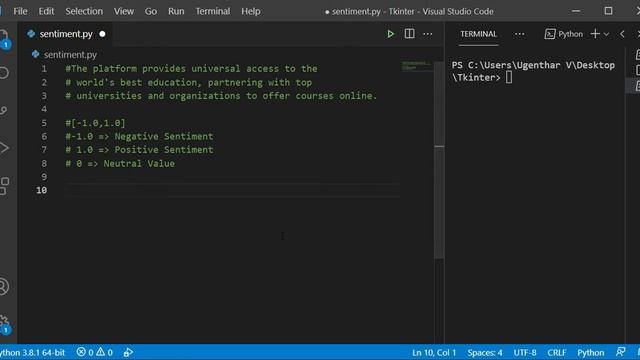The height and width of the screenshot is (360, 640).
Task: Open the View menu
Action: click(x=124, y=11)
